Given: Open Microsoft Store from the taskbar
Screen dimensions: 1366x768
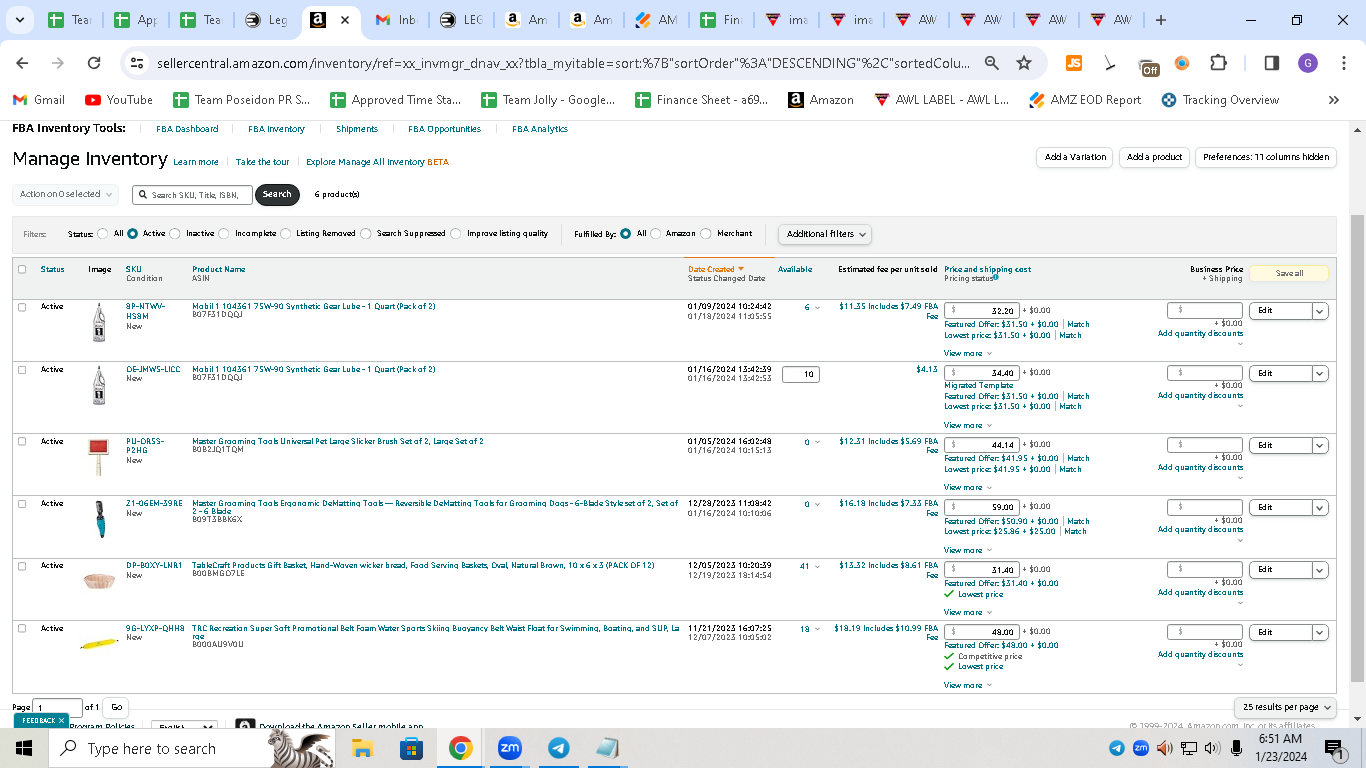Looking at the screenshot, I should [x=411, y=748].
